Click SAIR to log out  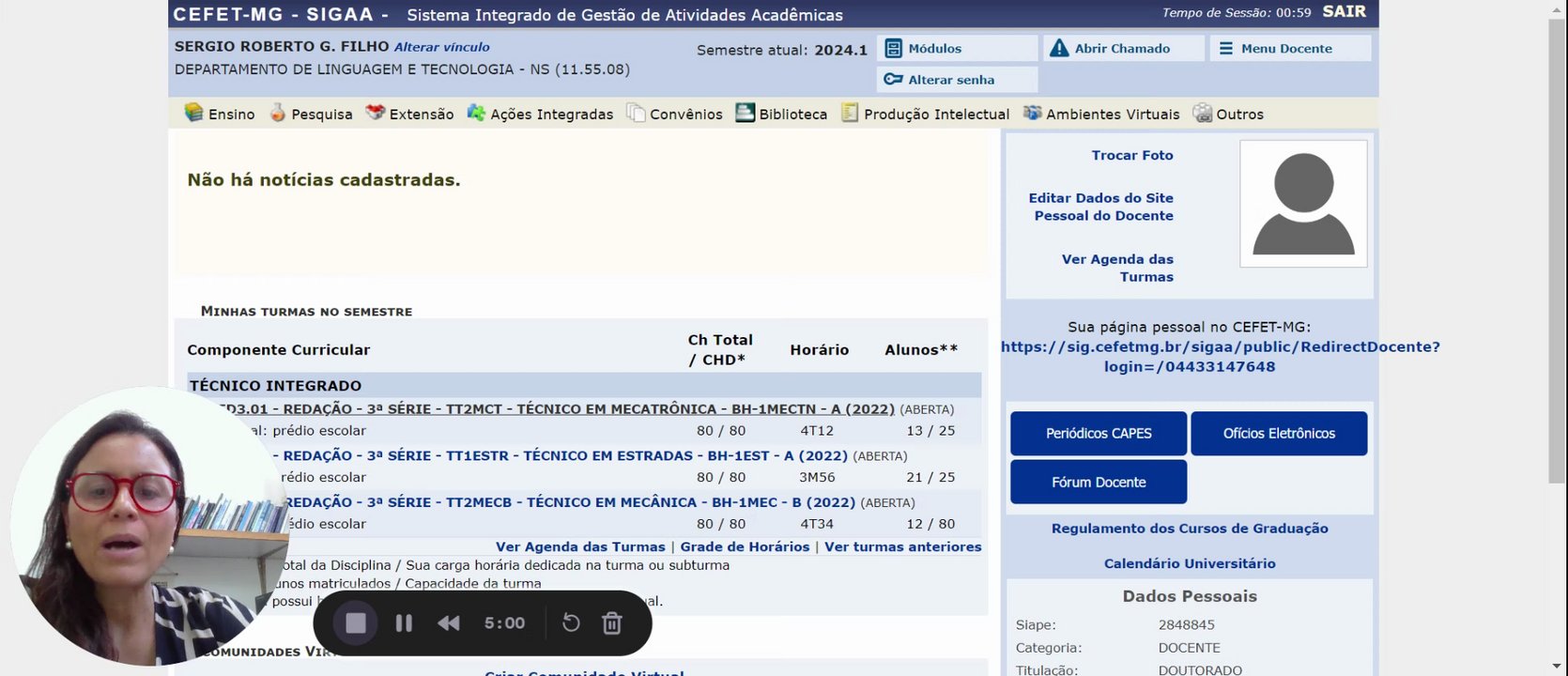pos(1345,11)
